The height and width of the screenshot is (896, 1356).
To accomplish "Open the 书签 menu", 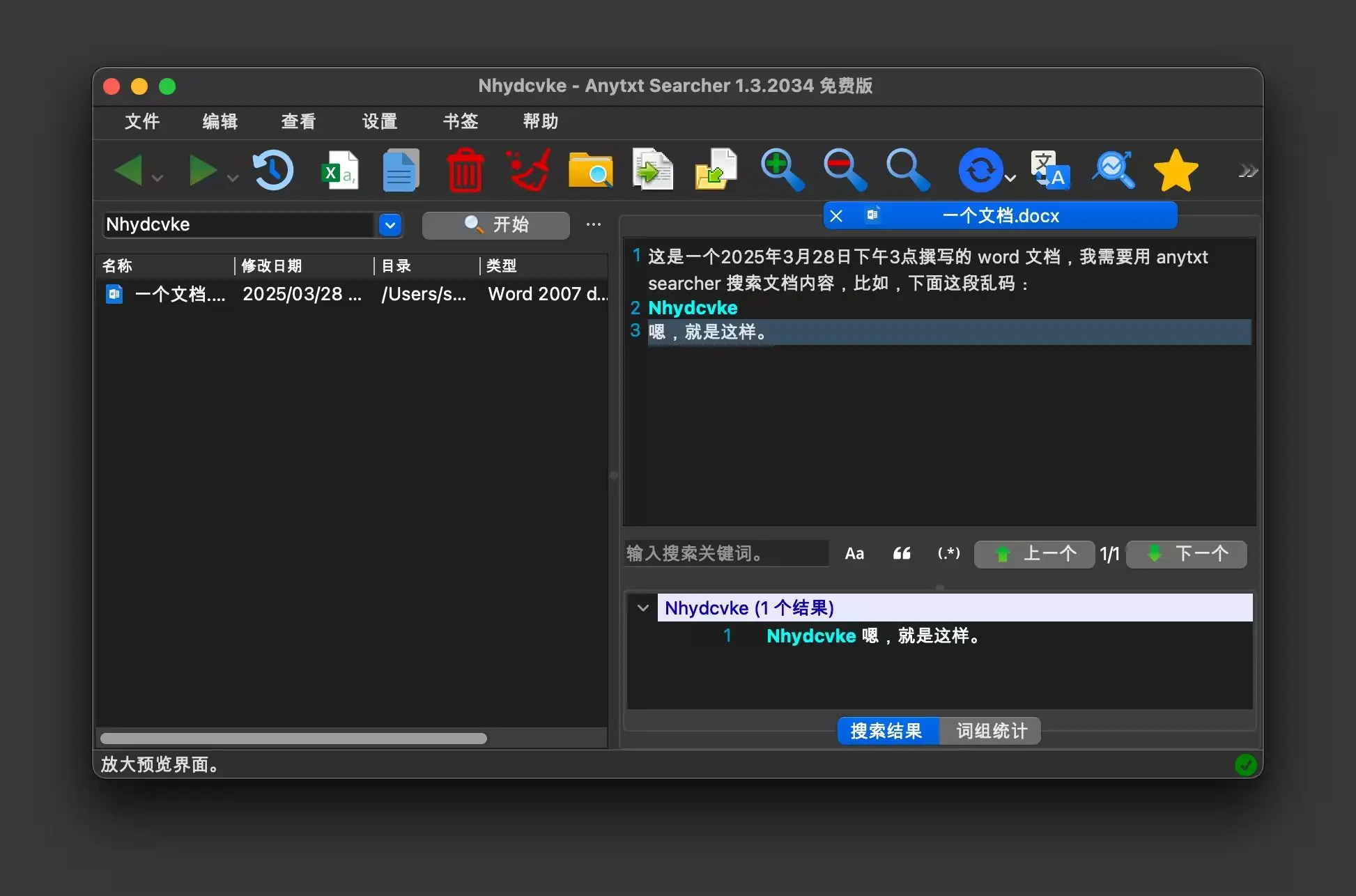I will pos(461,121).
